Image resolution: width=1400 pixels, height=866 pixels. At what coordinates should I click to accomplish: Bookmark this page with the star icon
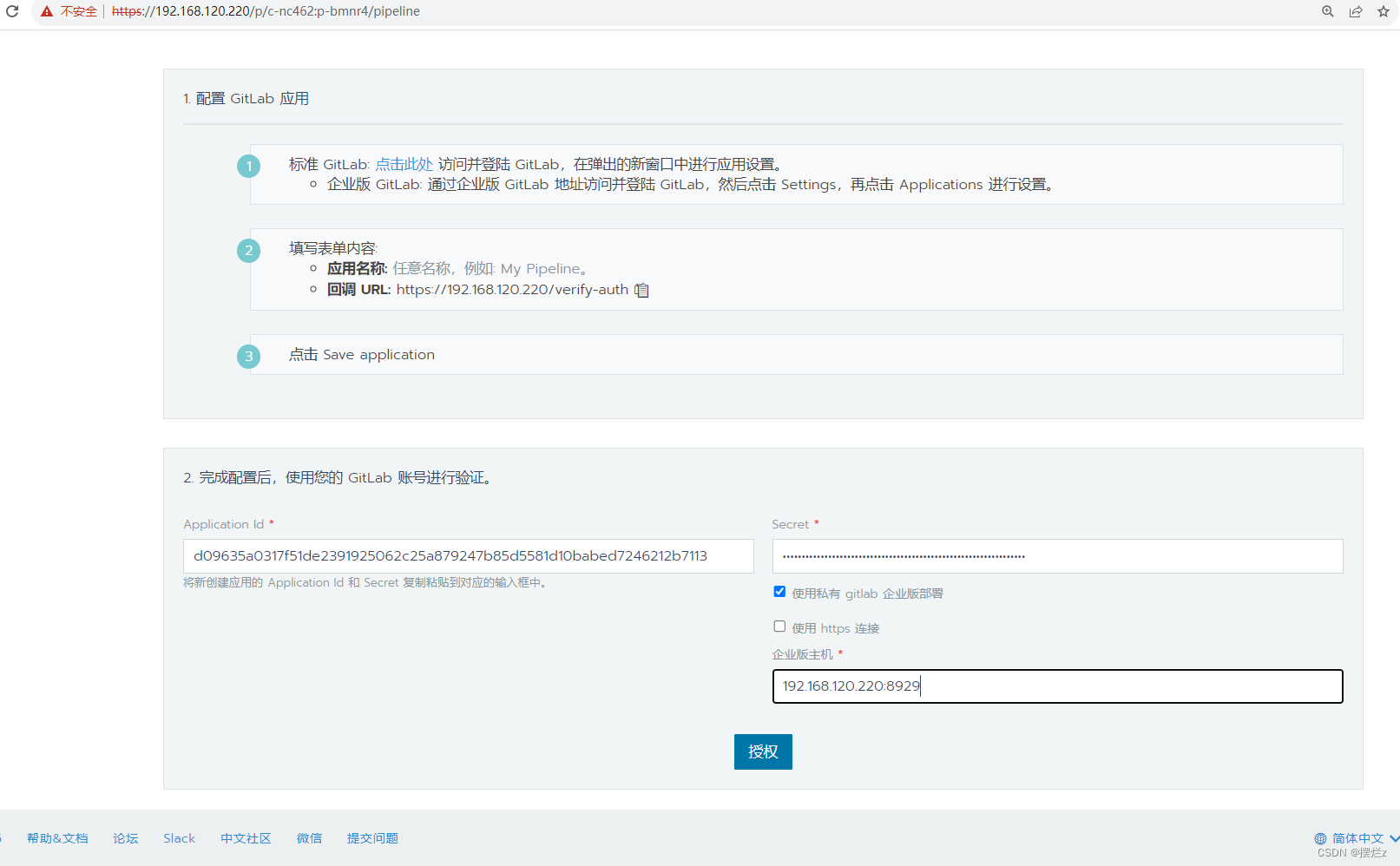[1384, 11]
